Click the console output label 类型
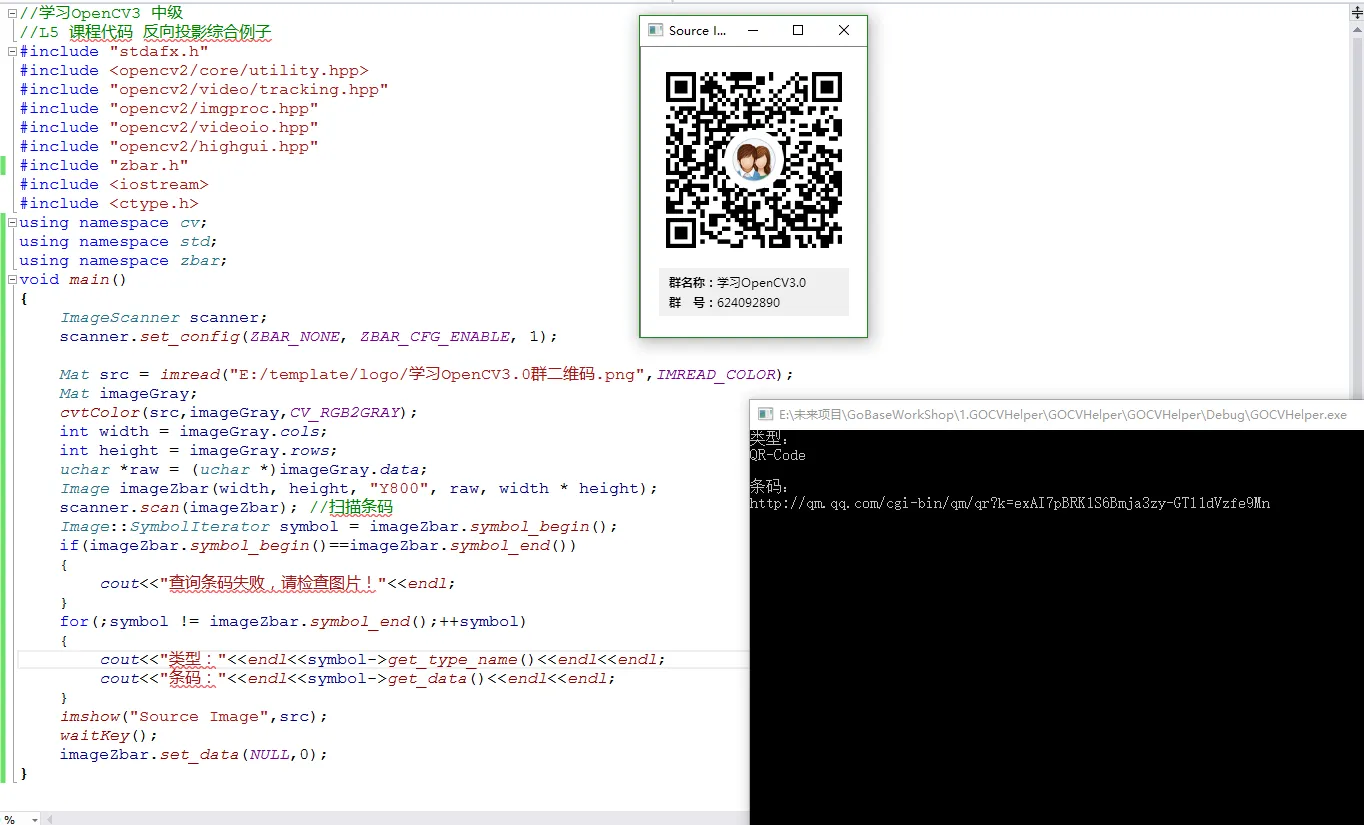 point(769,438)
